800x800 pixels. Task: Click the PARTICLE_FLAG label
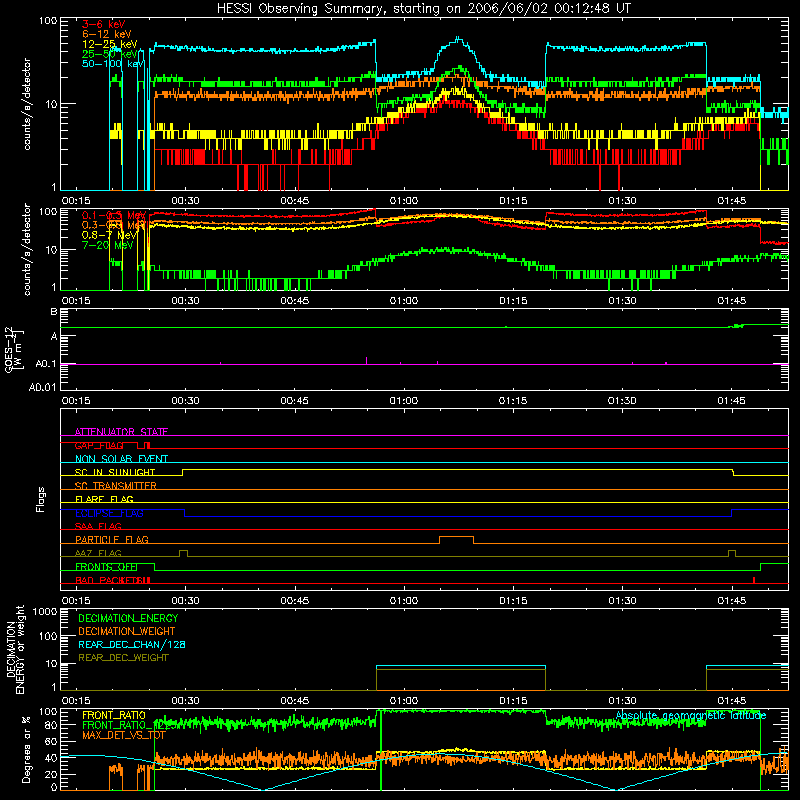(x=112, y=539)
